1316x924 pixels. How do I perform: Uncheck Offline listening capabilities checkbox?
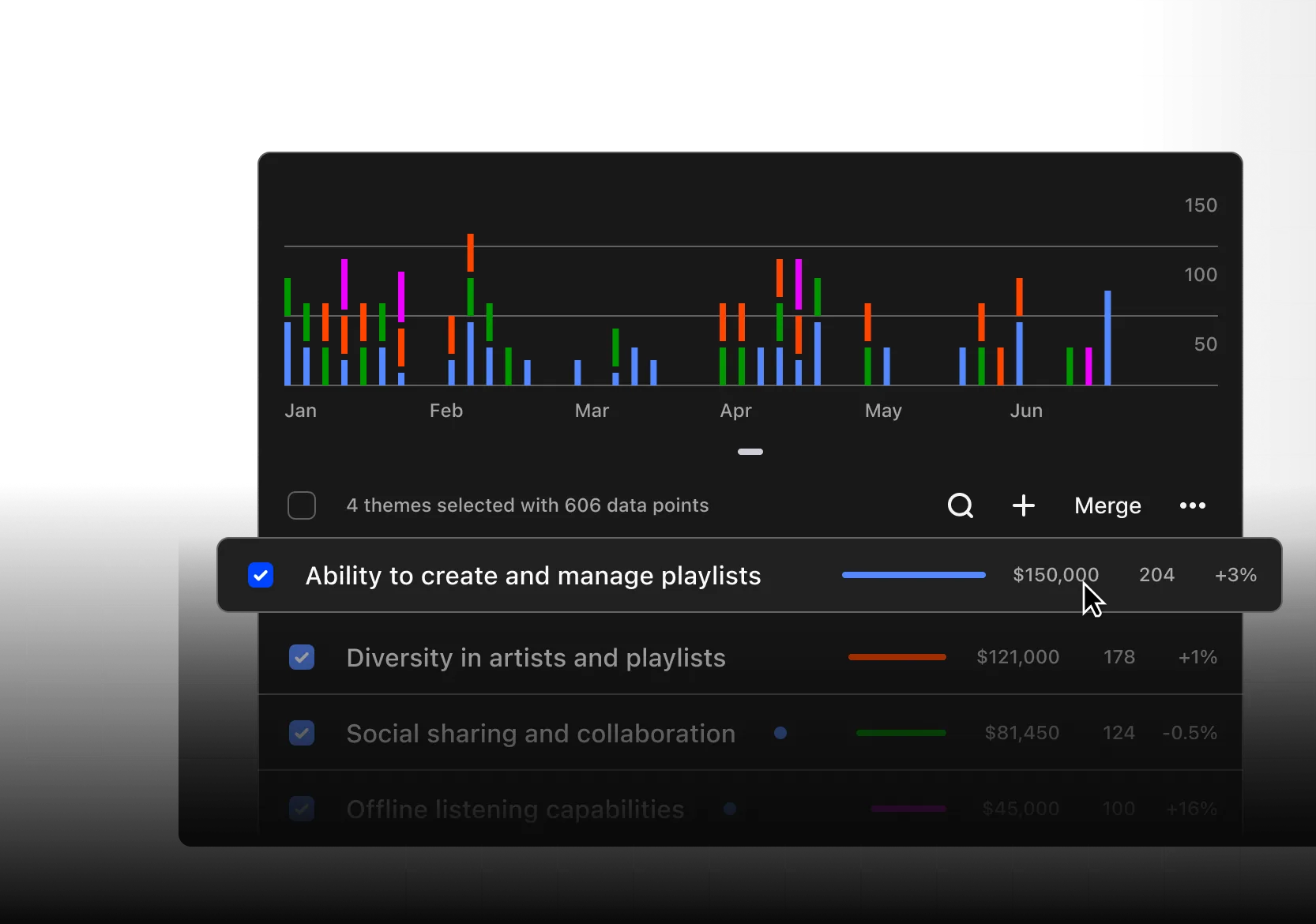pyautogui.click(x=302, y=809)
